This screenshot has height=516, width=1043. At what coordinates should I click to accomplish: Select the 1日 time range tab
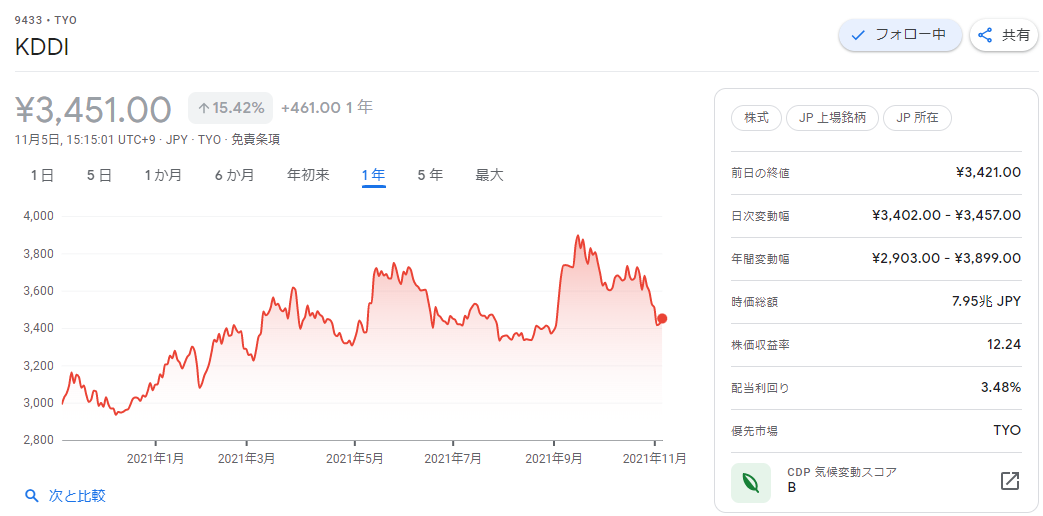42,176
